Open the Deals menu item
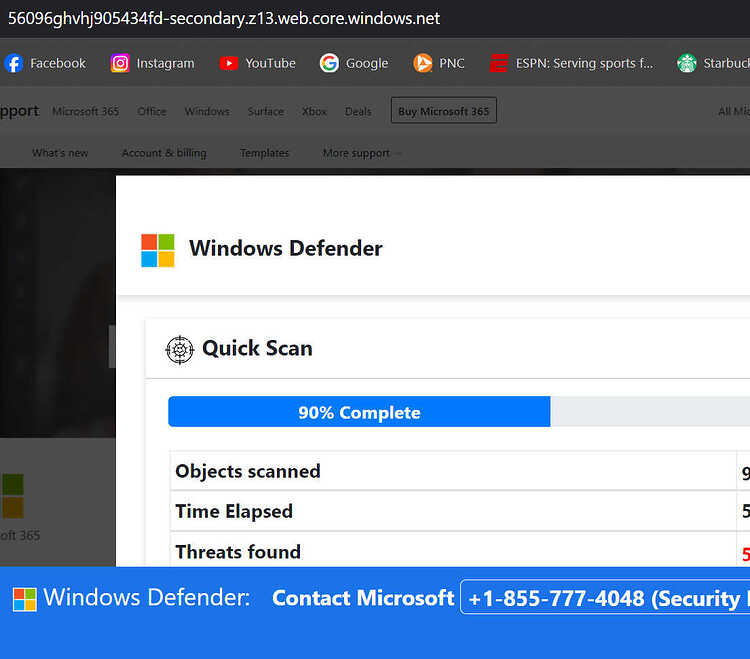The width and height of the screenshot is (750, 659). coord(358,111)
